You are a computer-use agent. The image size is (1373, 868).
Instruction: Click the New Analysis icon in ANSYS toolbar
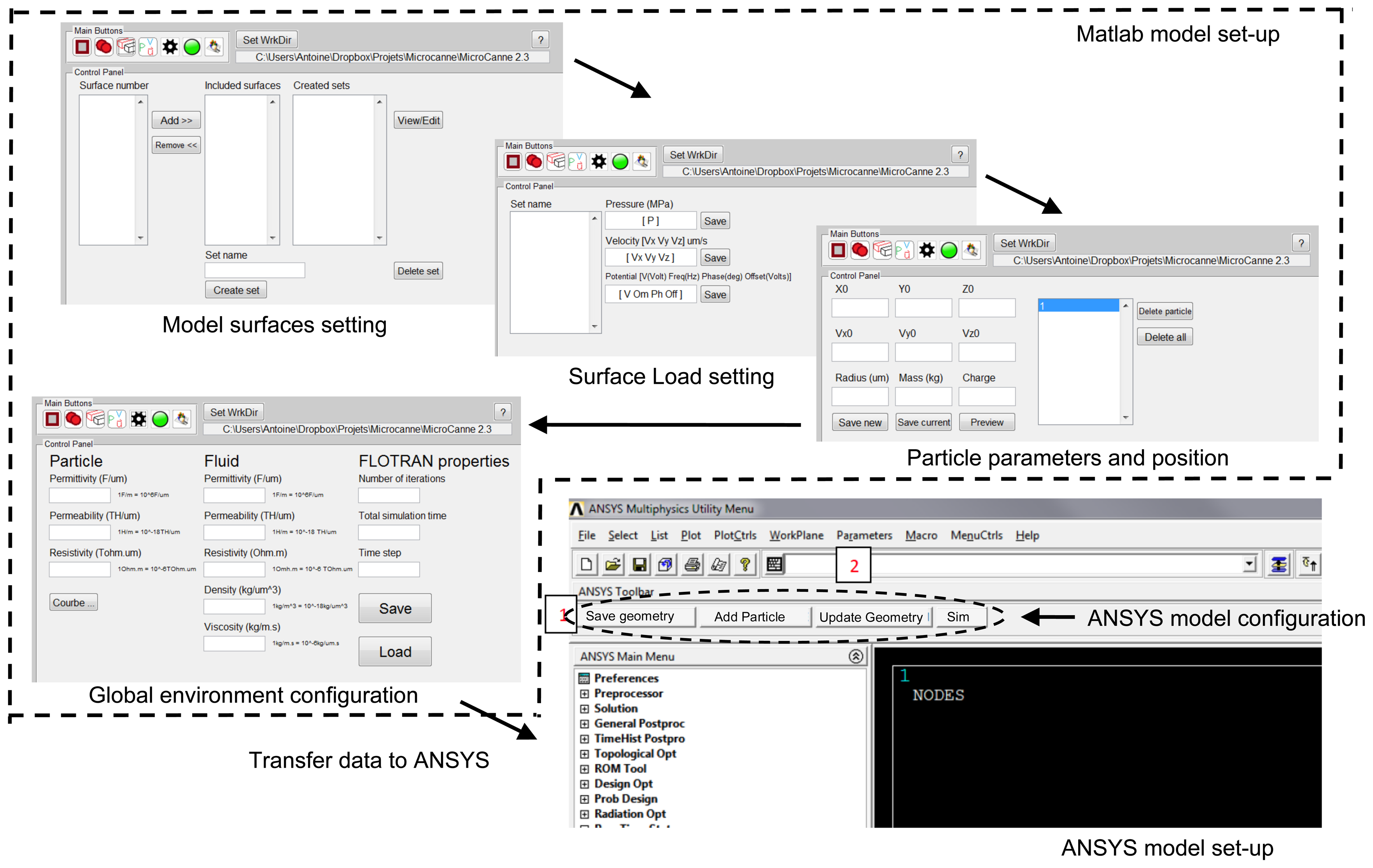(x=586, y=564)
